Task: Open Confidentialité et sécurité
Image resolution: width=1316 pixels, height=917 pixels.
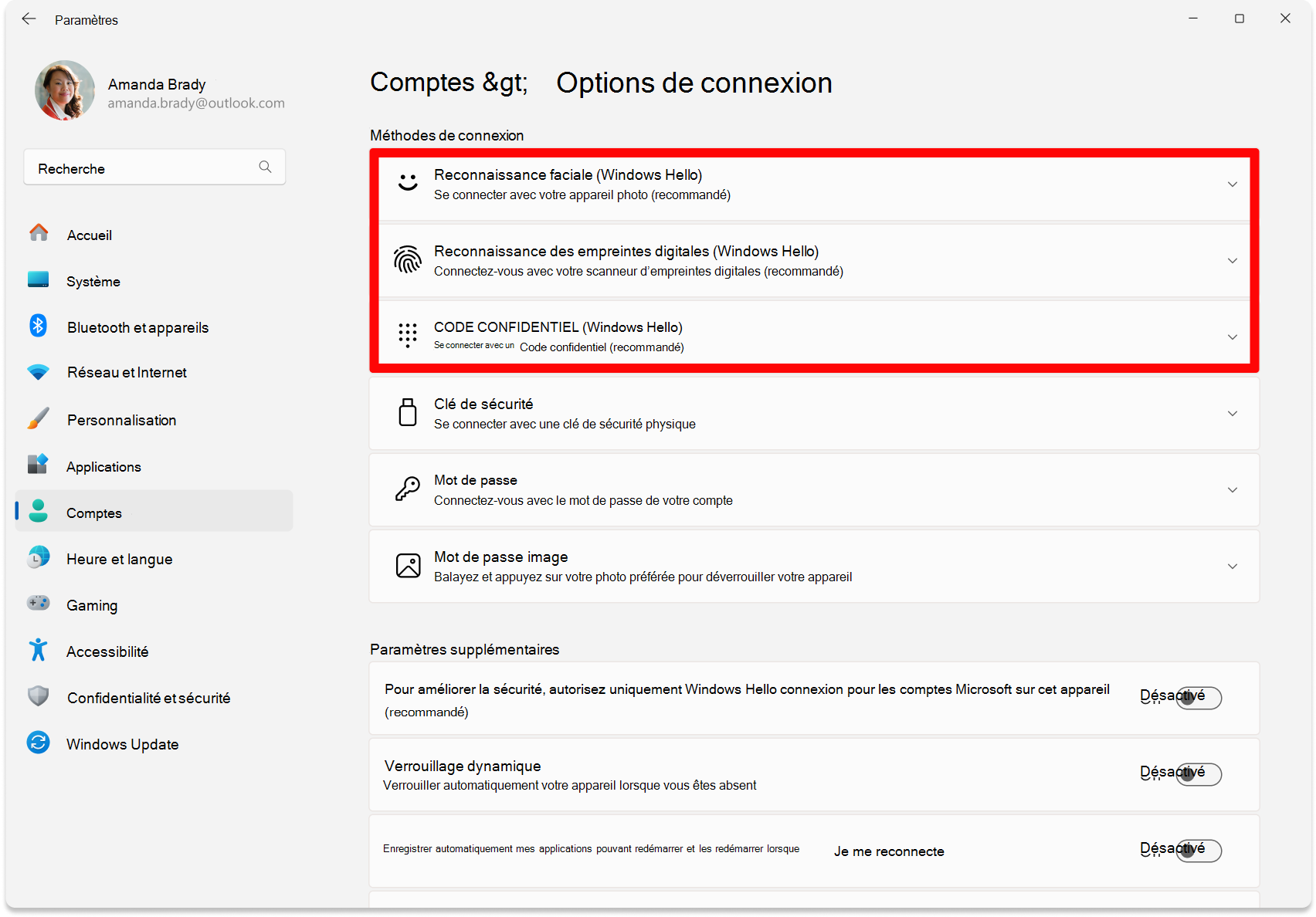Action: tap(154, 698)
